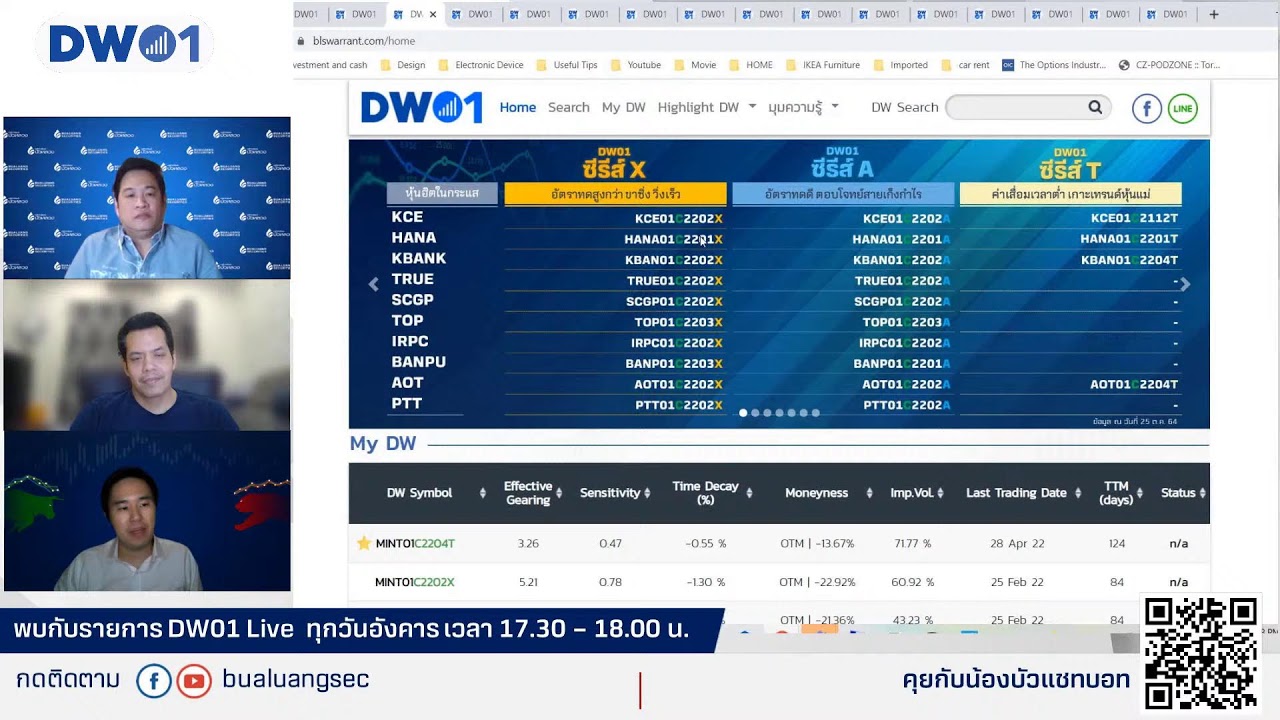Click the DW01 logo in the site header

pos(421,107)
